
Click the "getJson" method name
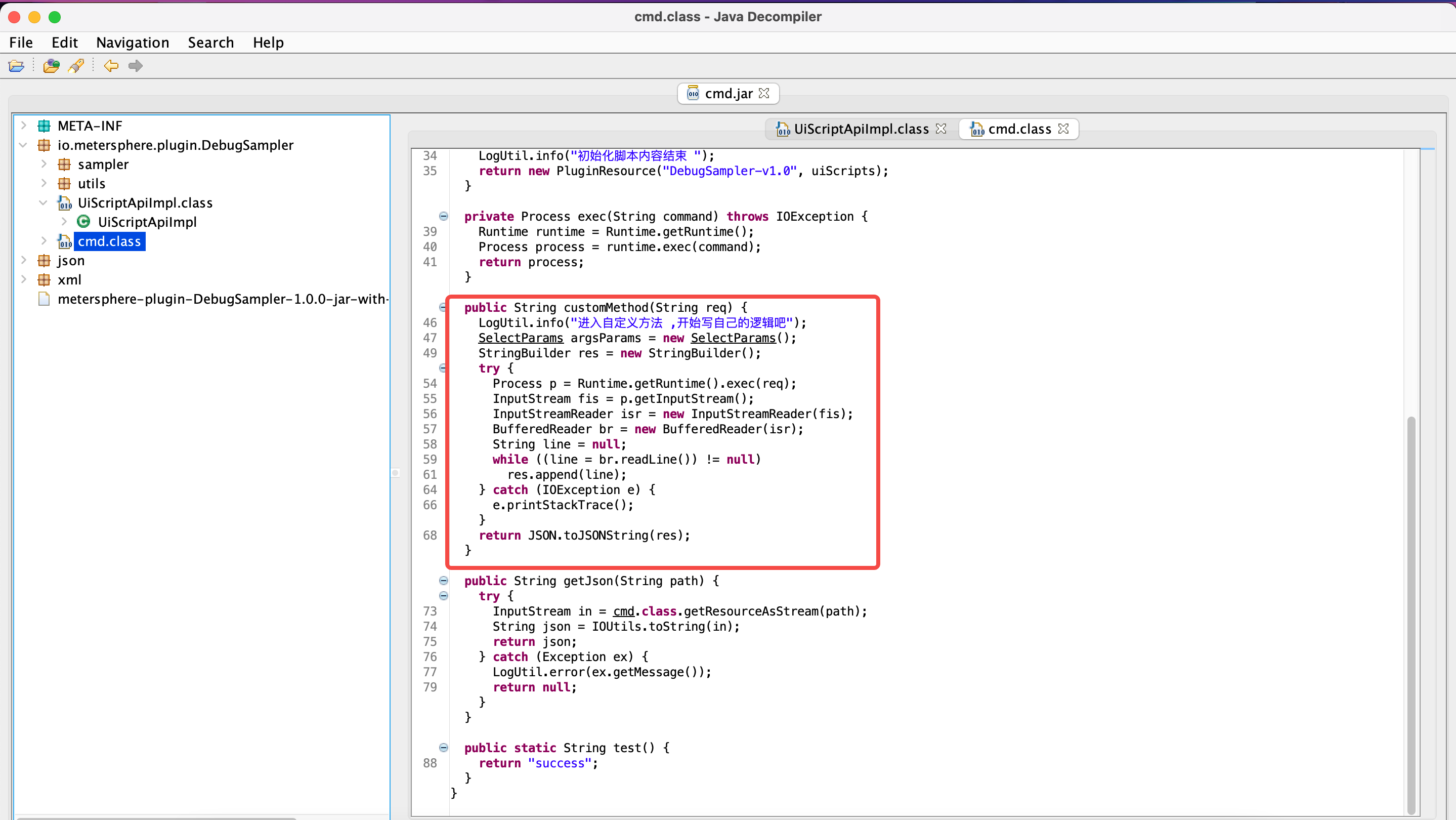click(588, 581)
